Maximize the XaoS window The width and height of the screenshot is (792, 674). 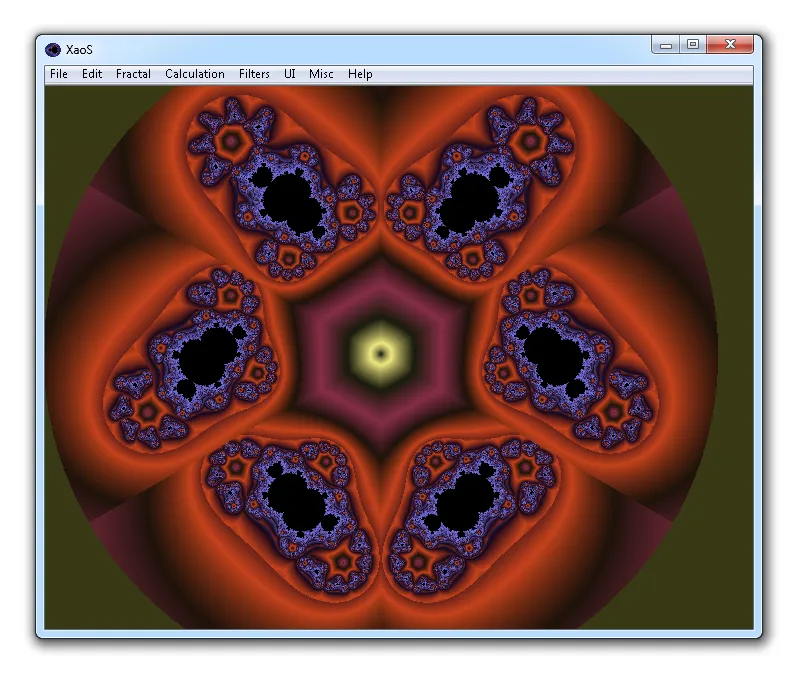693,44
